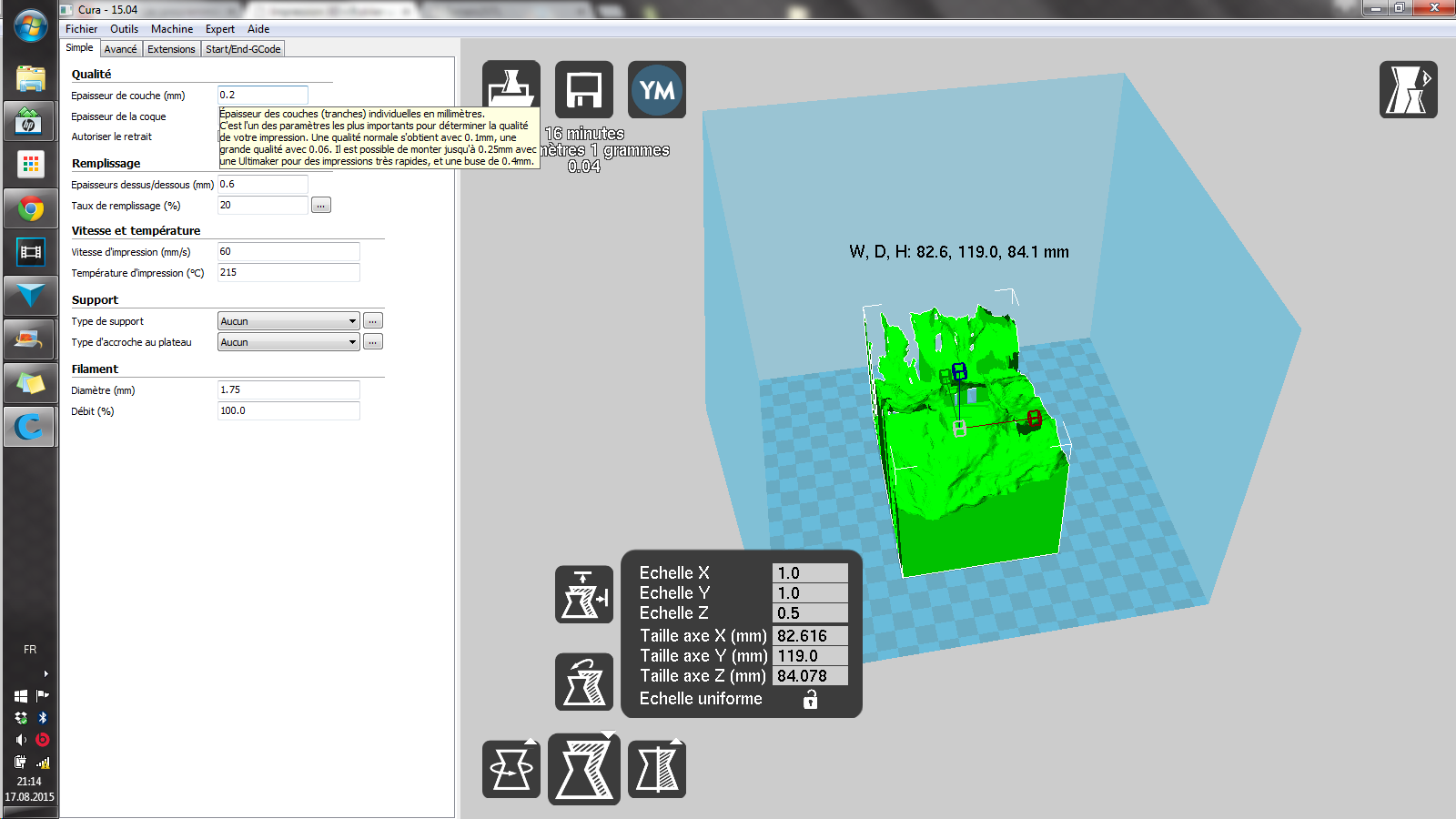Select the Rotate tool icon
Viewport: 1456px width, 819px height.
(x=511, y=769)
